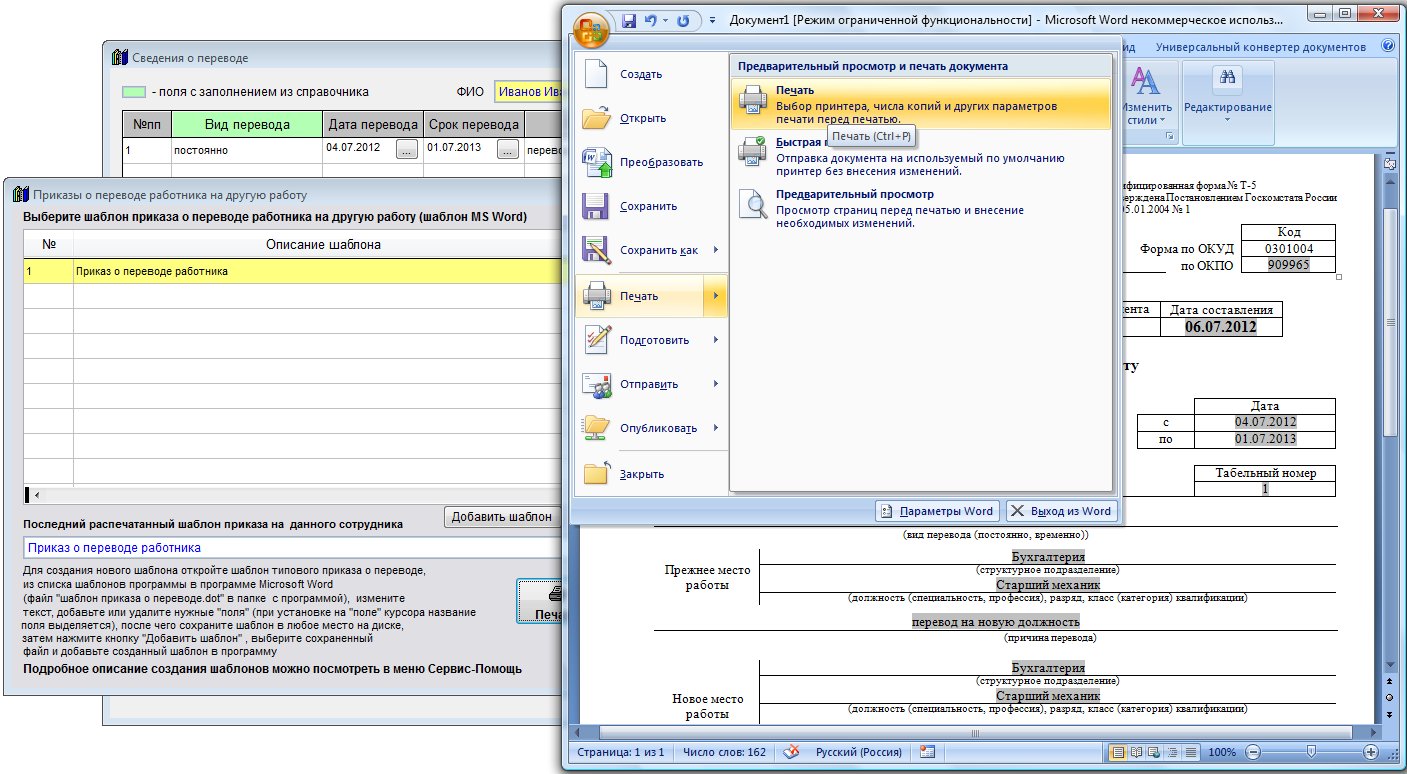The height and width of the screenshot is (774, 1407).
Task: Click the Undo arrow icon
Action: point(652,20)
